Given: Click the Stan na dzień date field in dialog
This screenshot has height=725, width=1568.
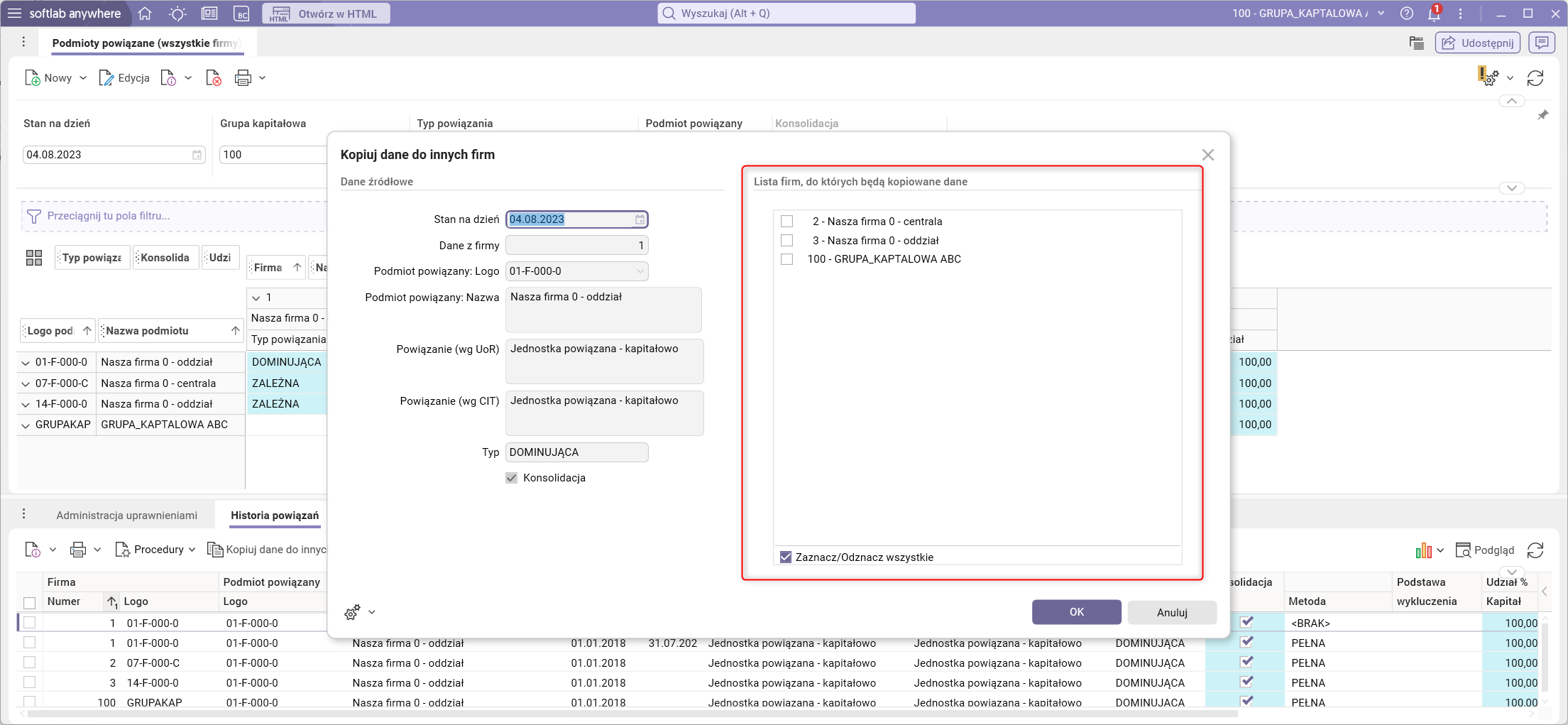Looking at the screenshot, I should (577, 219).
